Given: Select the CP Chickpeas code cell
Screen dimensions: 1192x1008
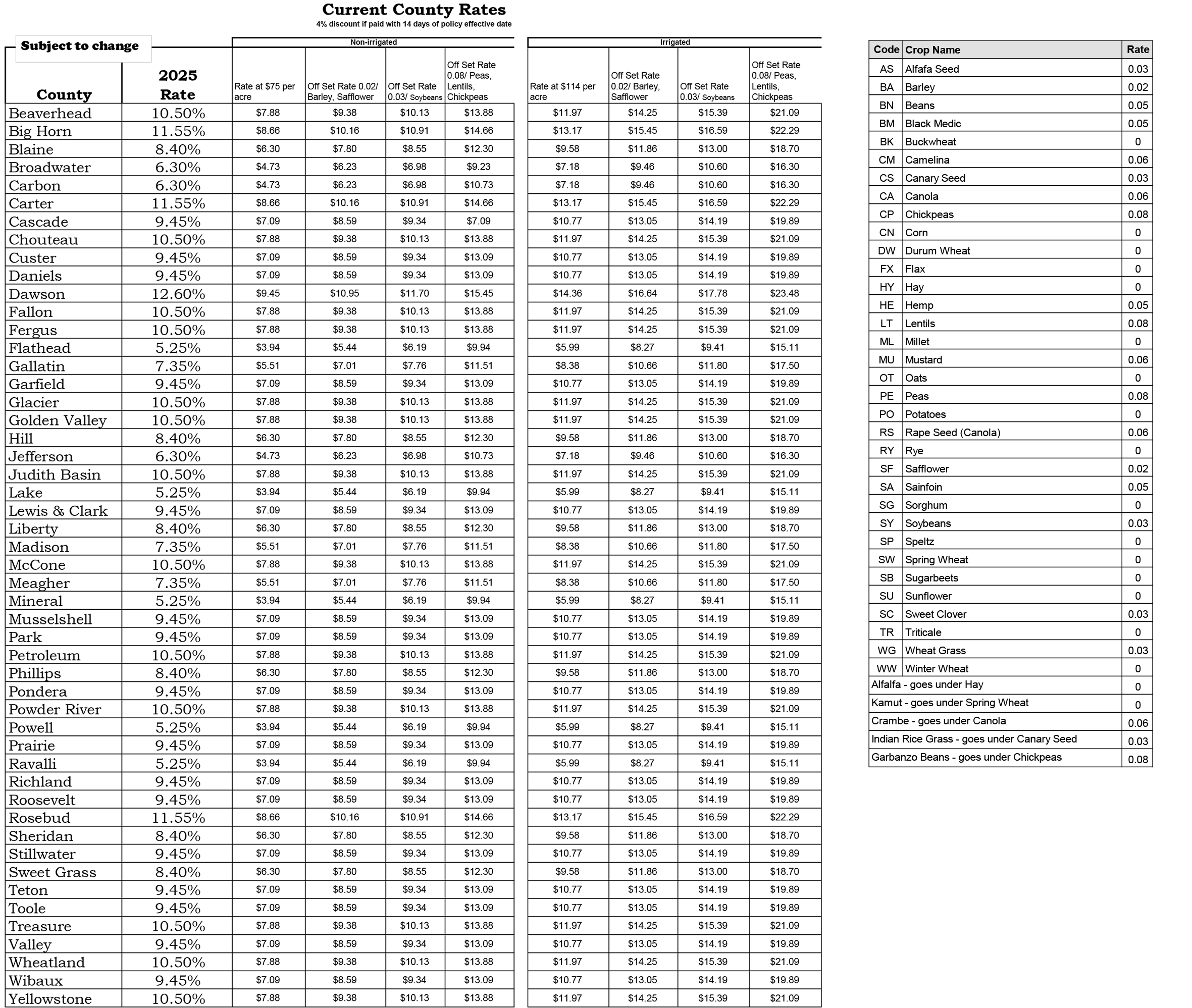Looking at the screenshot, I should pos(886,215).
